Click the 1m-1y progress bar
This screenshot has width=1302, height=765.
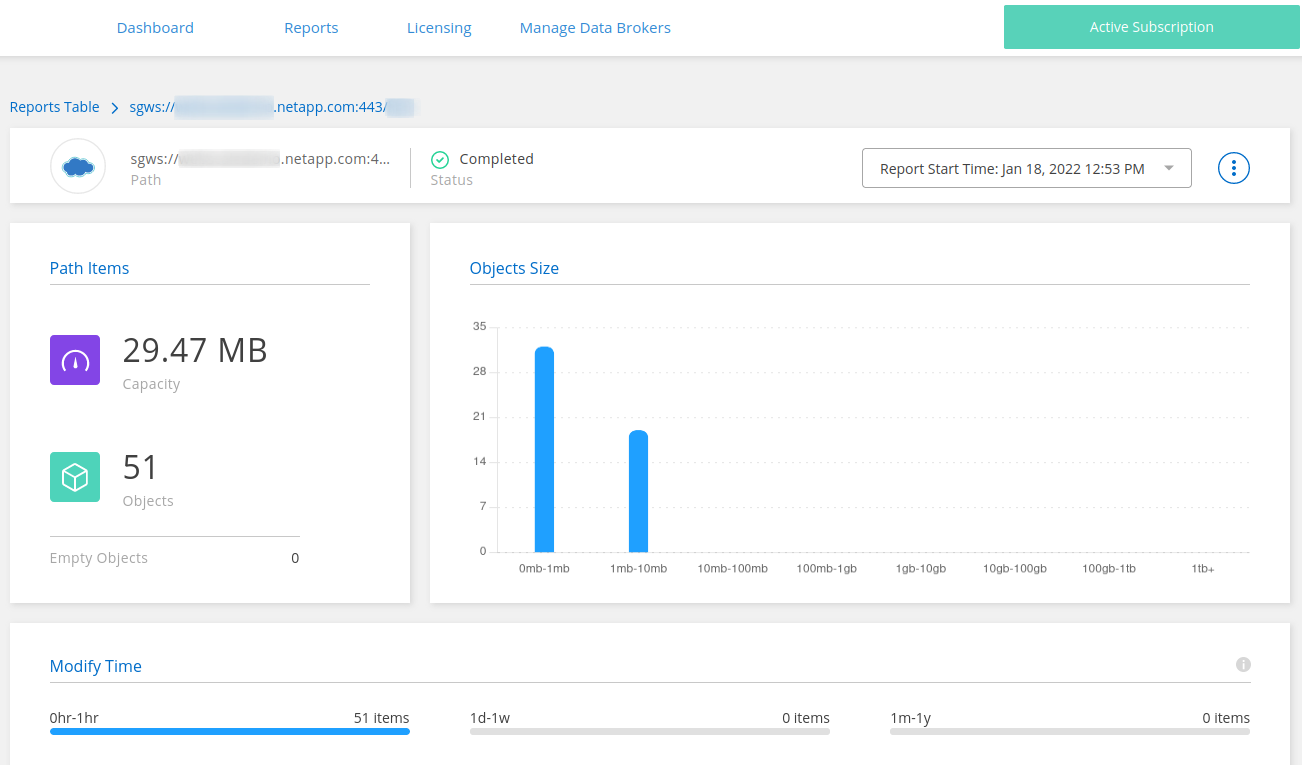(x=1070, y=732)
